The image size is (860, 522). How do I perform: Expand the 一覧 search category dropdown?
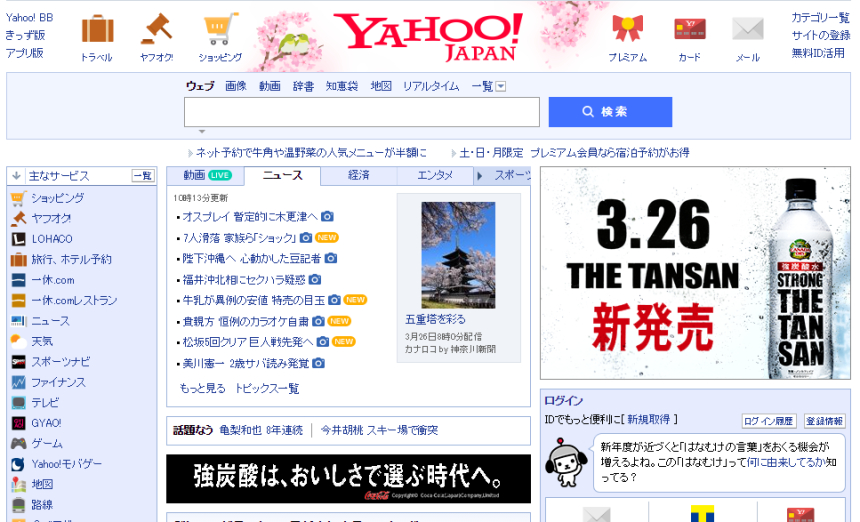point(501,87)
